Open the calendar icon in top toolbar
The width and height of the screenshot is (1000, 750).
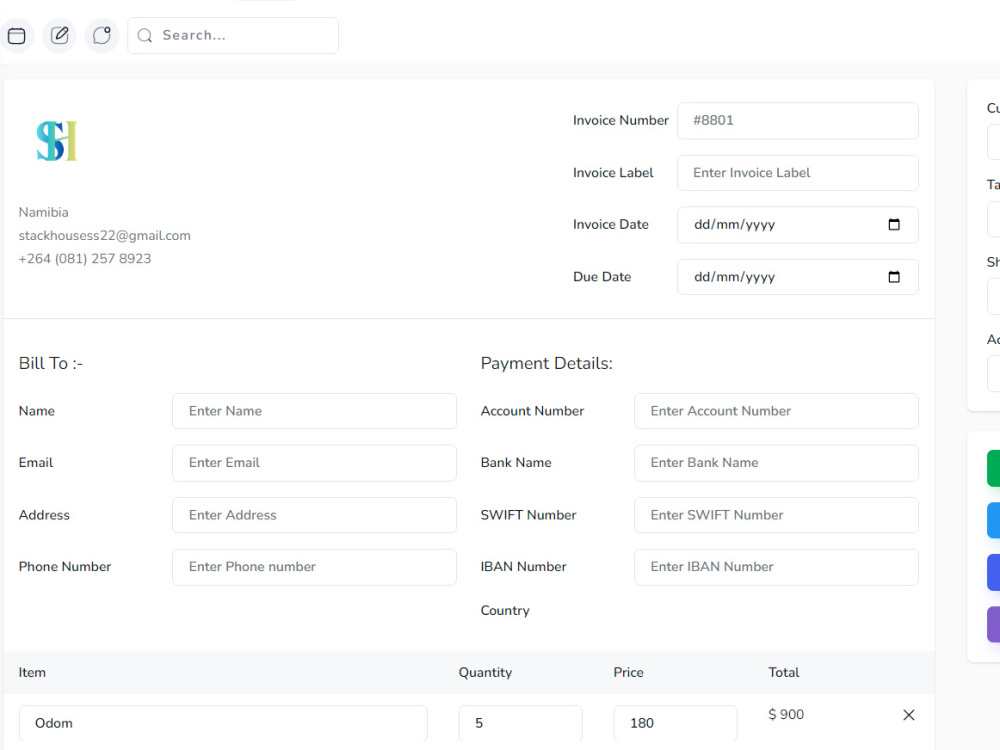pyautogui.click(x=17, y=36)
